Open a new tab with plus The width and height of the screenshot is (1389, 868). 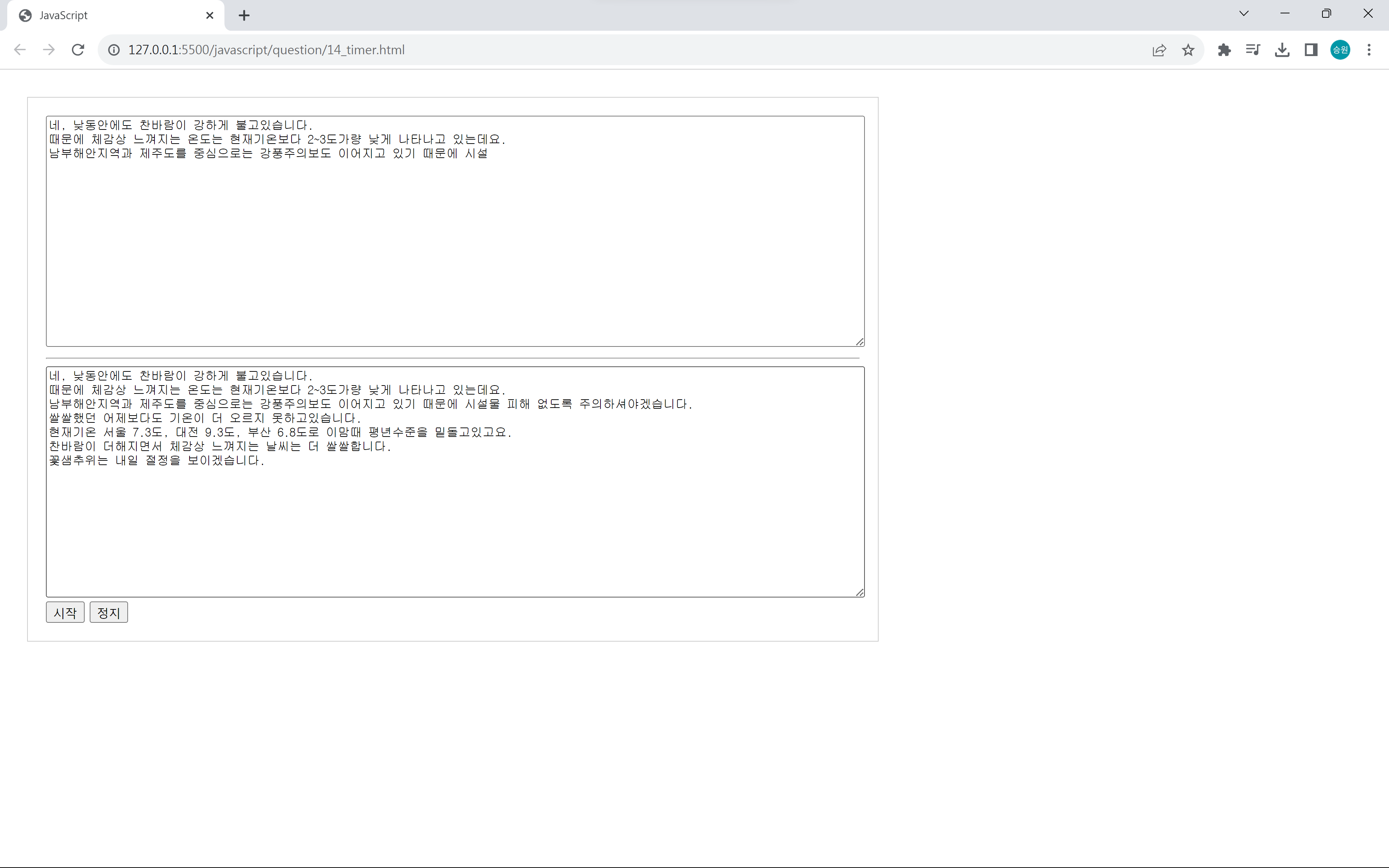click(244, 16)
